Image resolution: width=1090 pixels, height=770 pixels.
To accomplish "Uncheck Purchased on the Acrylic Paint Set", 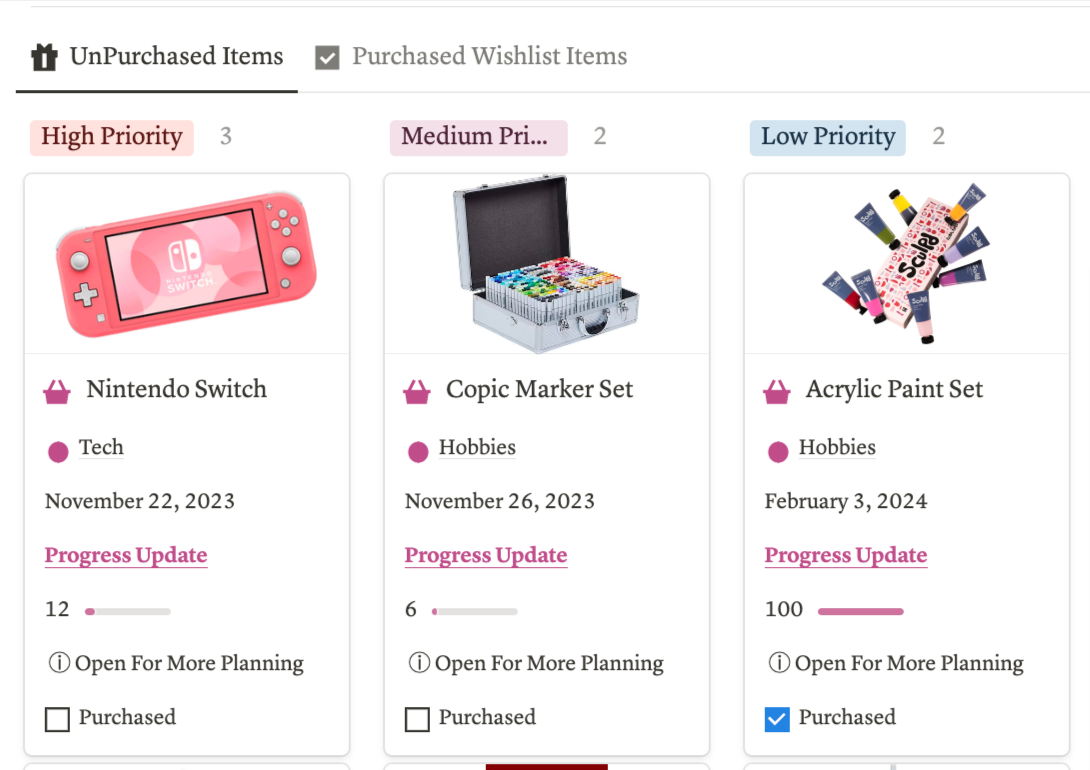I will point(777,719).
